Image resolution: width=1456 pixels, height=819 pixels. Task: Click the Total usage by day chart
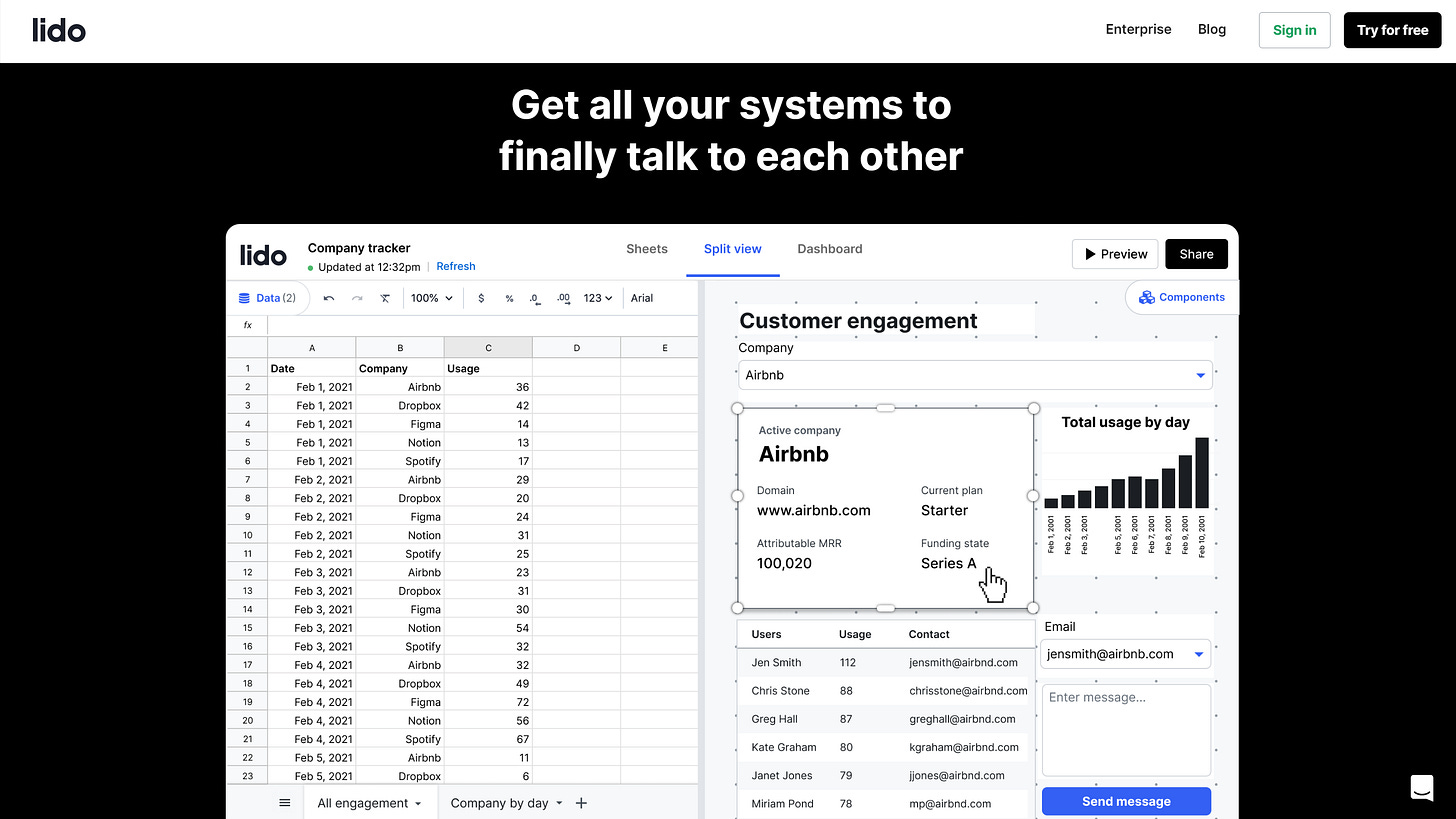point(1126,490)
